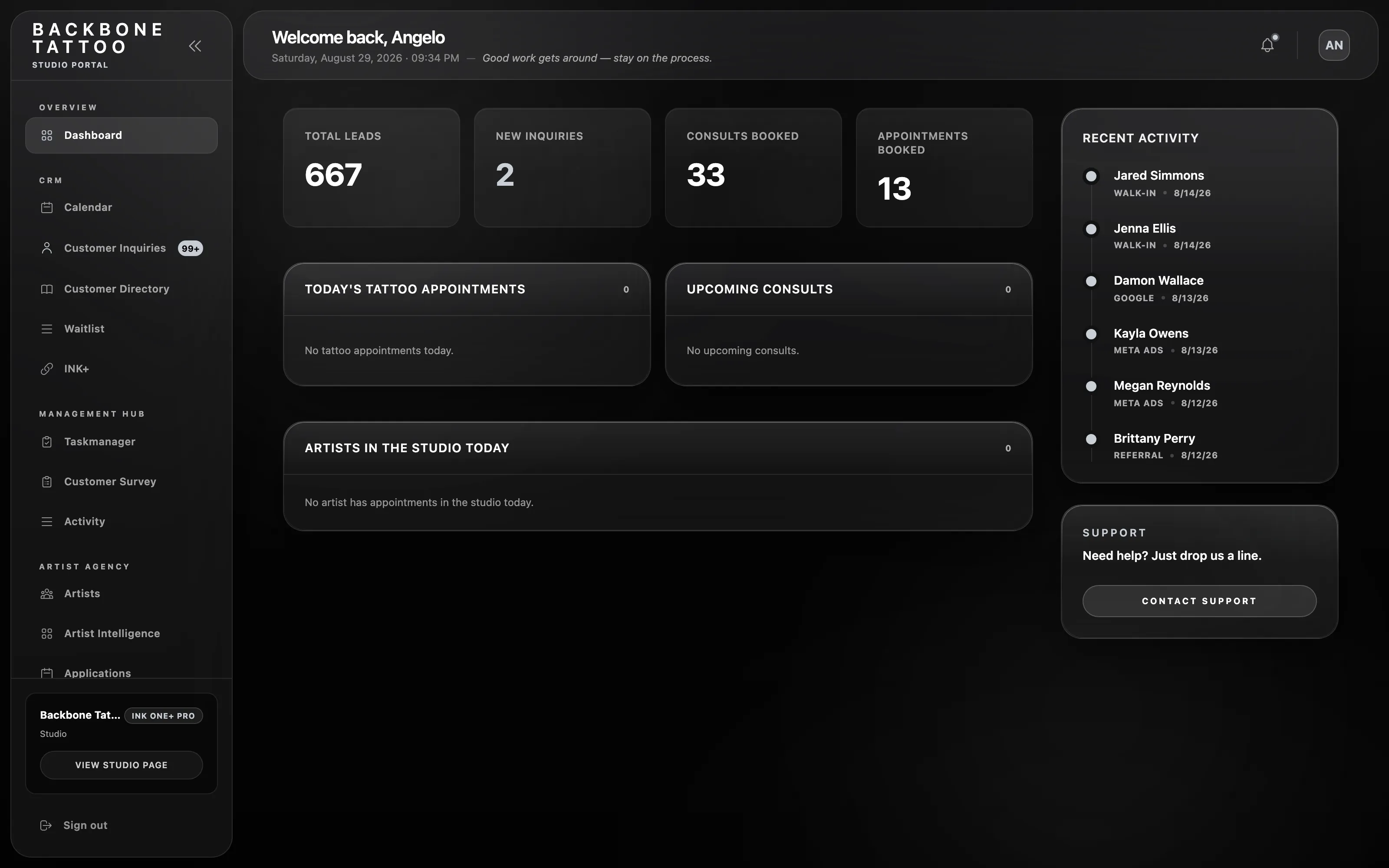Collapse the sidebar with the double chevron
Viewport: 1389px width, 868px height.
[x=195, y=46]
